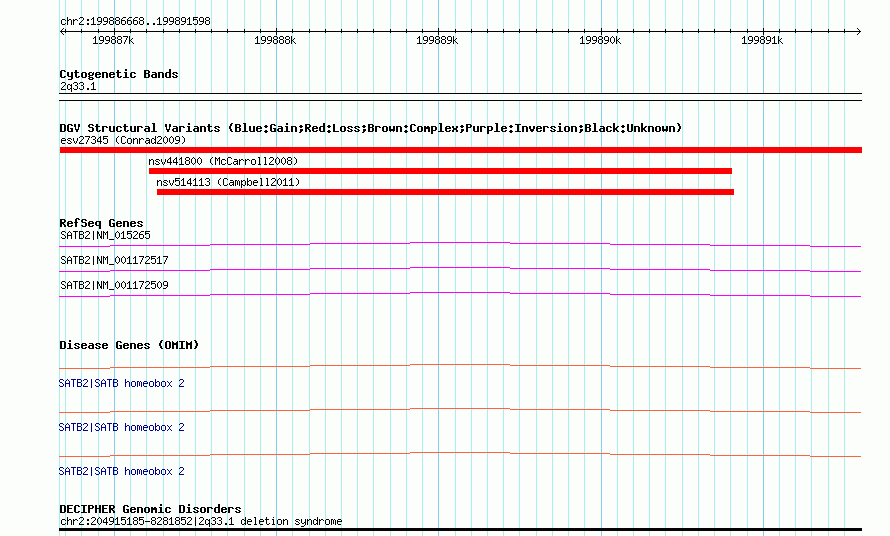The width and height of the screenshot is (890, 536).
Task: Open the second SATB2|SATB homeobox 2 link
Action: coord(121,427)
